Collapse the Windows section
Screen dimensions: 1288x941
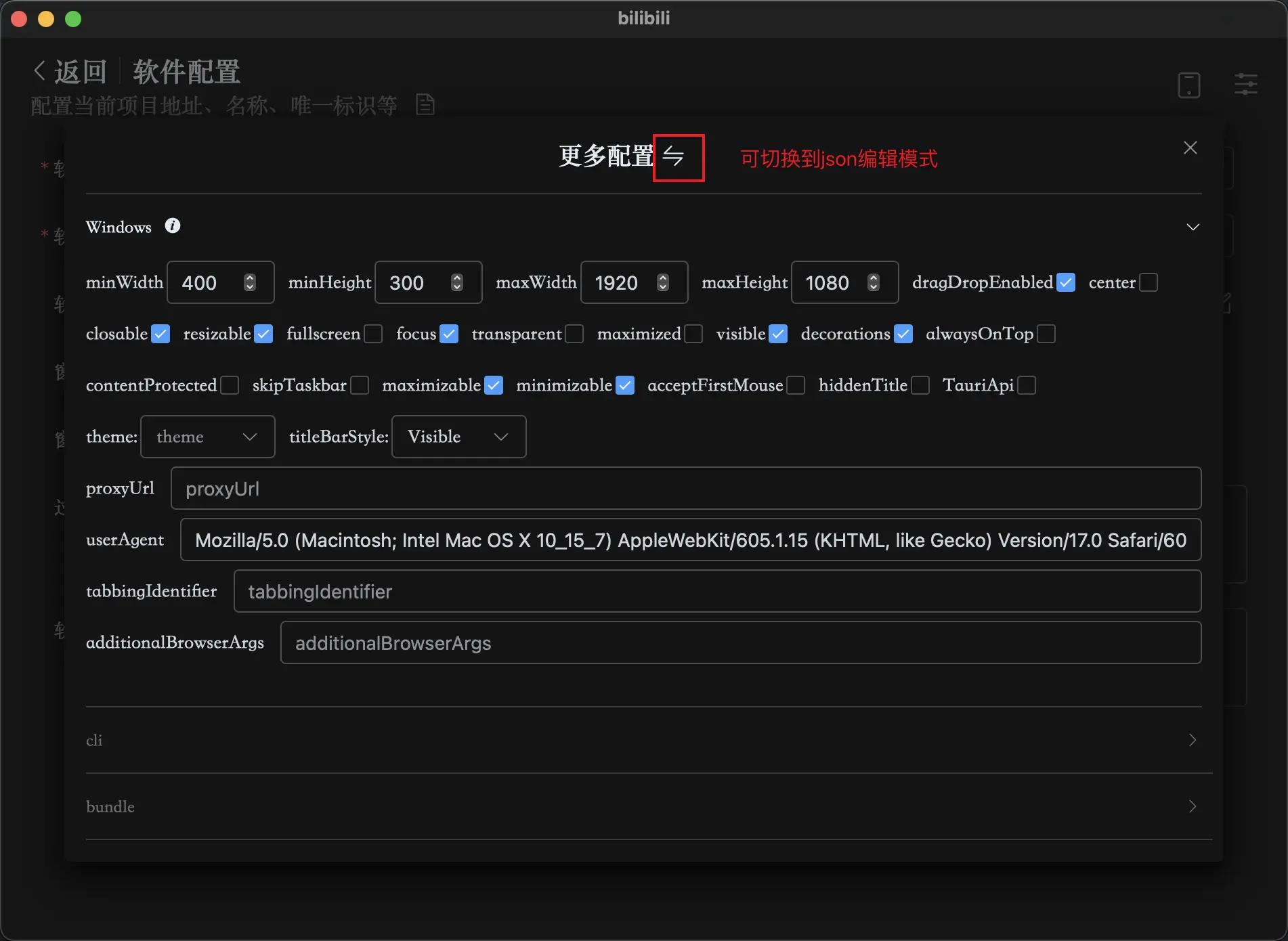click(1193, 227)
